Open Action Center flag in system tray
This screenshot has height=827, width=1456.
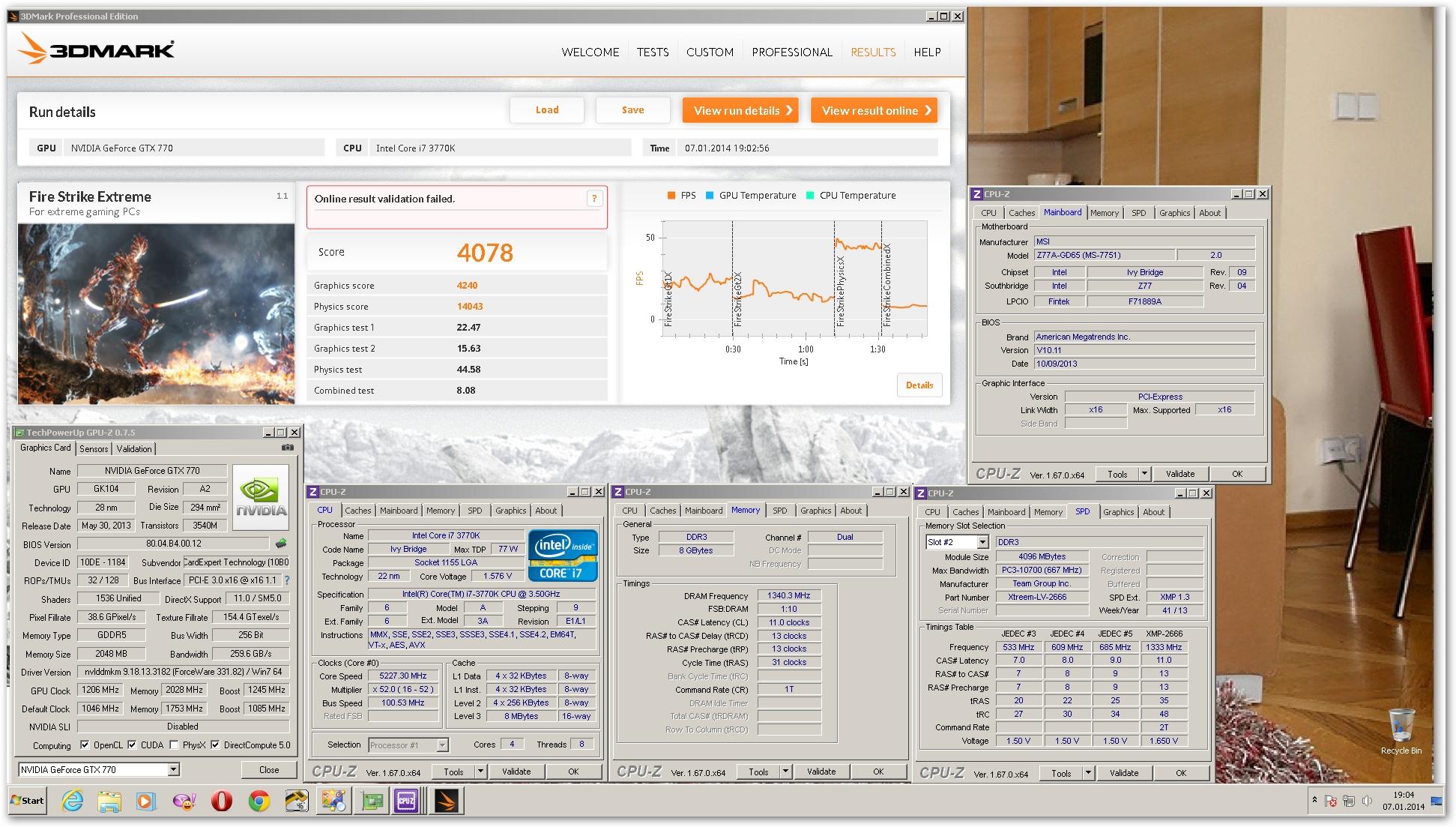pos(1331,802)
